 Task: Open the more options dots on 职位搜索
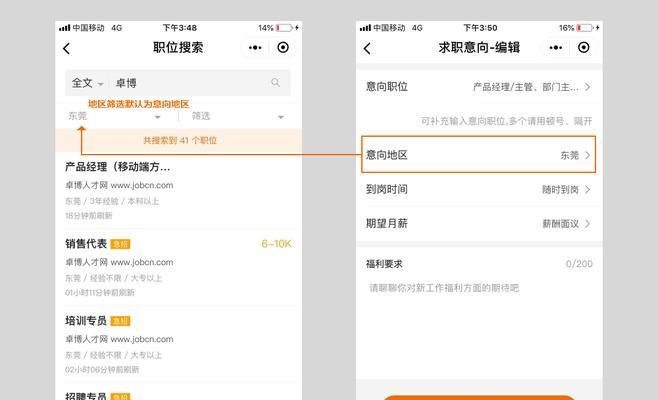click(x=255, y=48)
